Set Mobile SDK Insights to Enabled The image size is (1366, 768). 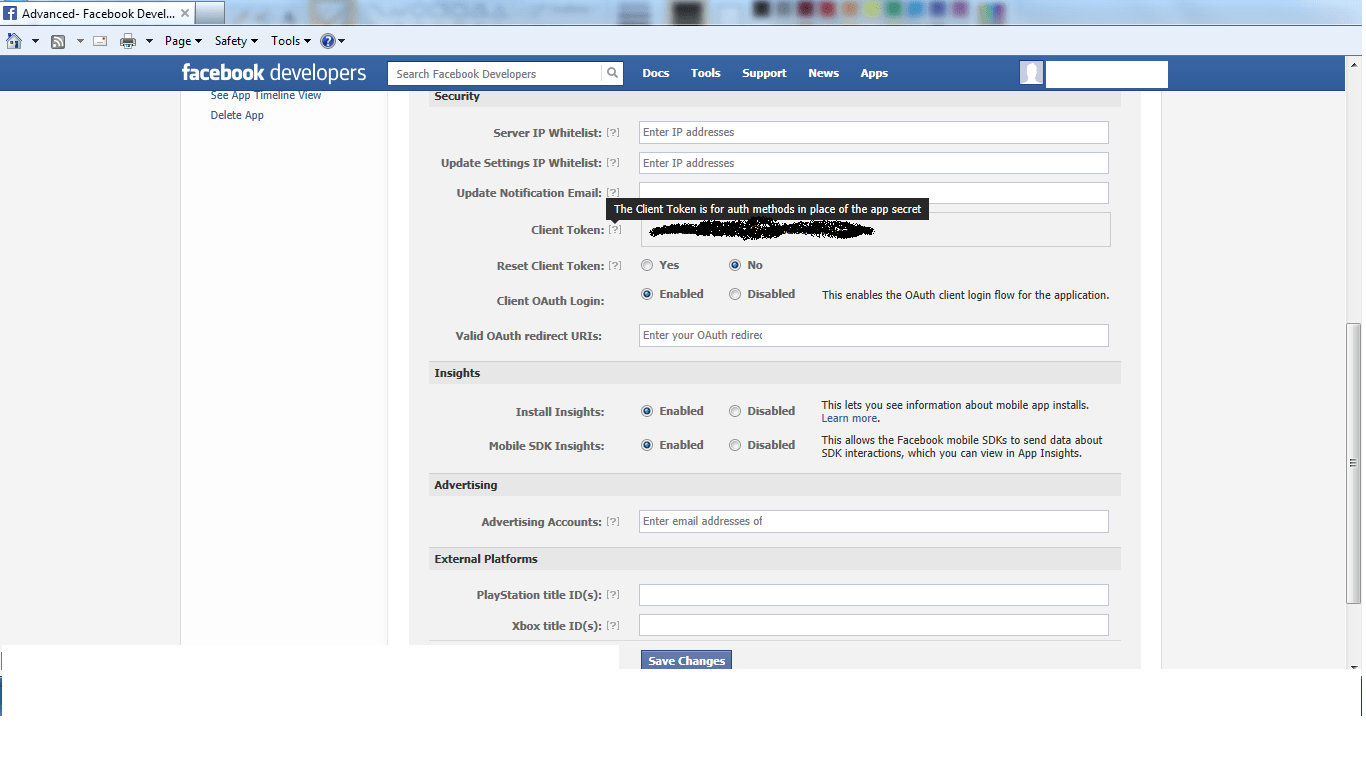(x=647, y=445)
